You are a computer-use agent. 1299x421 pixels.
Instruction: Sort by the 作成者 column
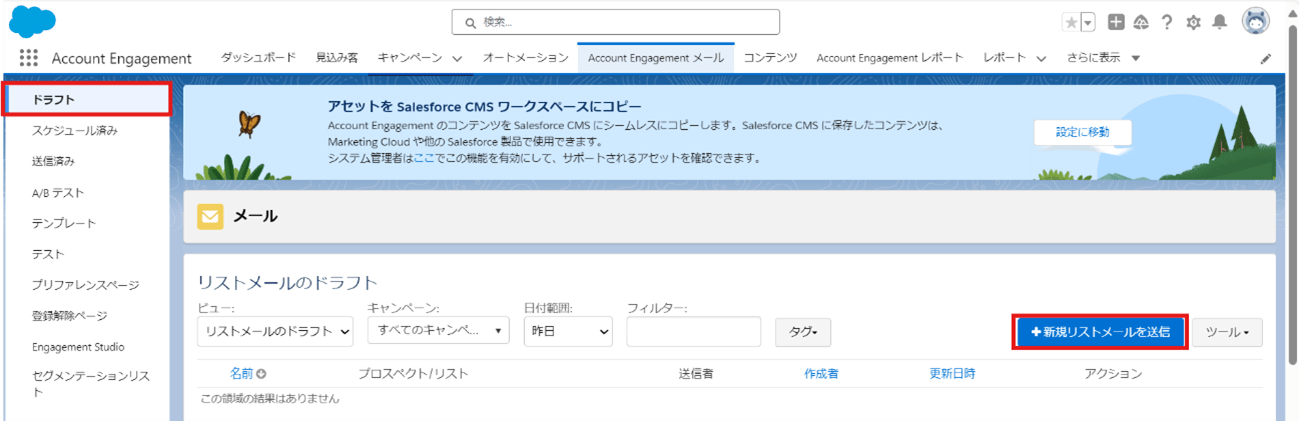(x=821, y=374)
